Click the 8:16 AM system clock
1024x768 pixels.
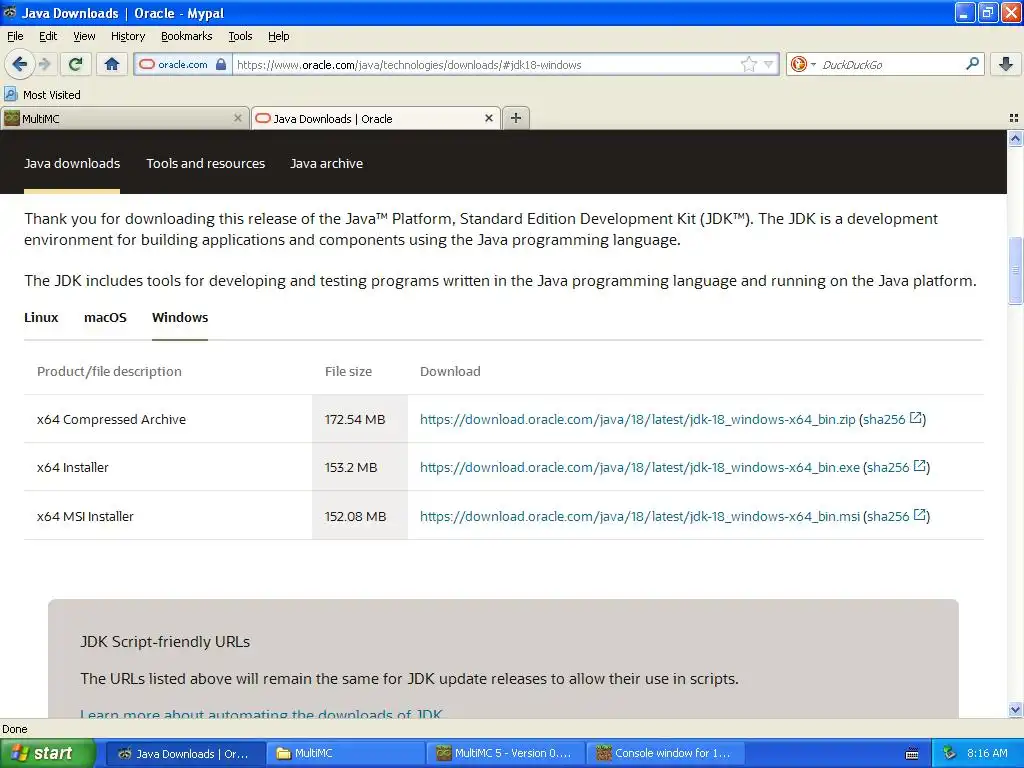click(x=987, y=753)
